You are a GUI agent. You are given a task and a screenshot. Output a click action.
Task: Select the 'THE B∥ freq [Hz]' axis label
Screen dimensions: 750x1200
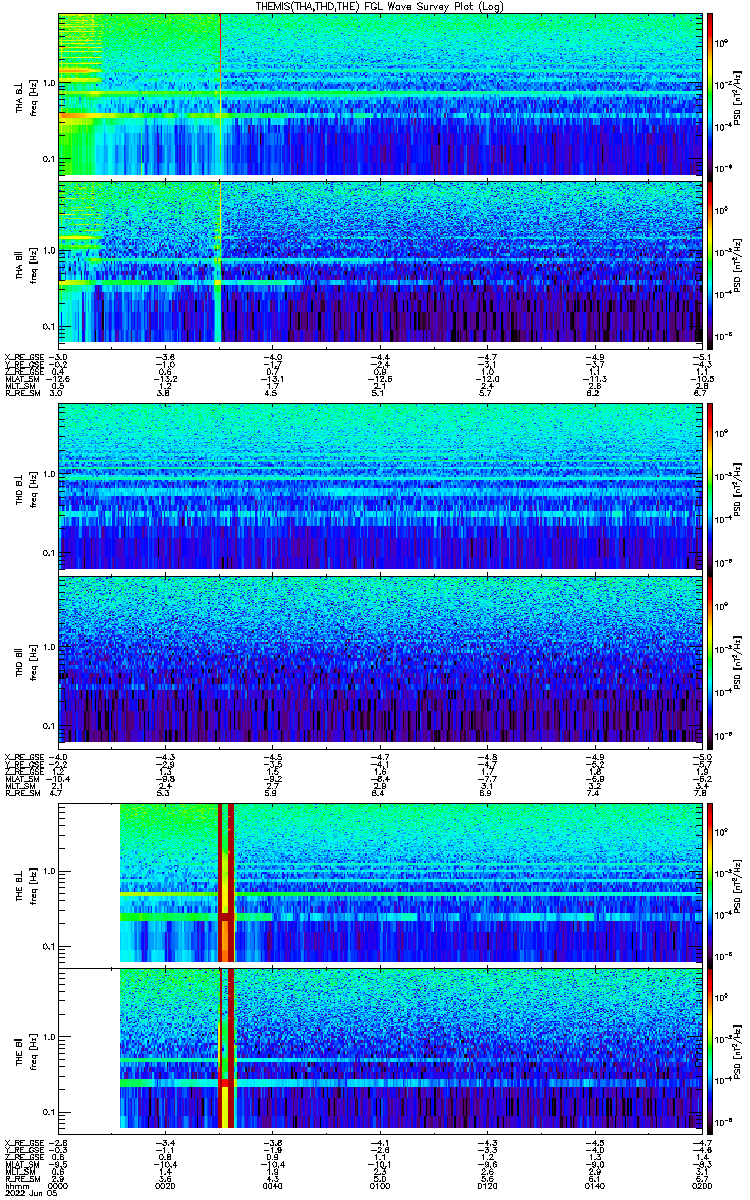point(26,1051)
